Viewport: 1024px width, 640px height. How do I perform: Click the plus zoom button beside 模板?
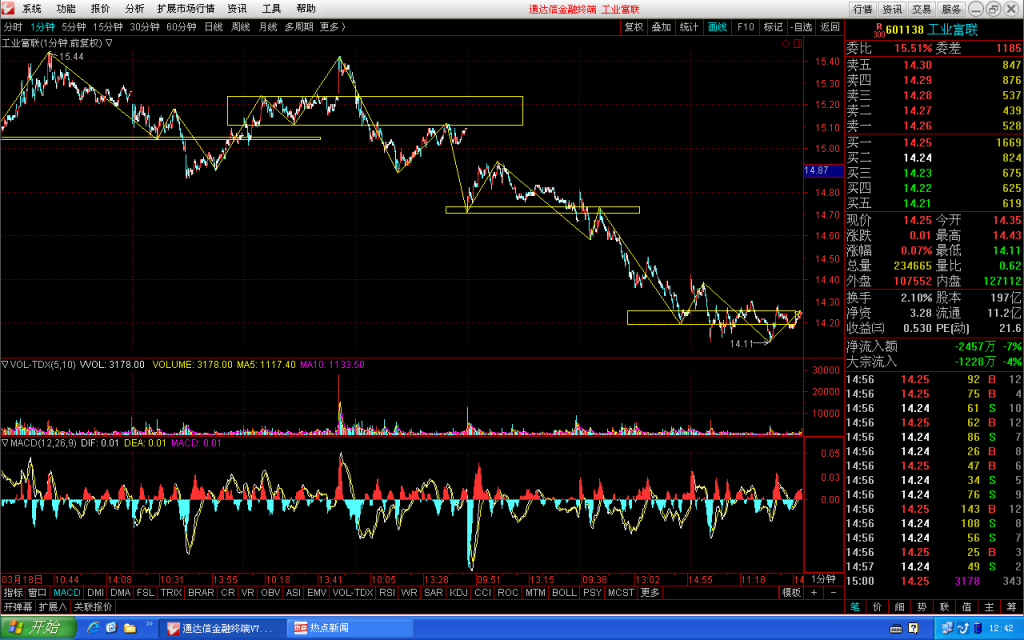814,592
